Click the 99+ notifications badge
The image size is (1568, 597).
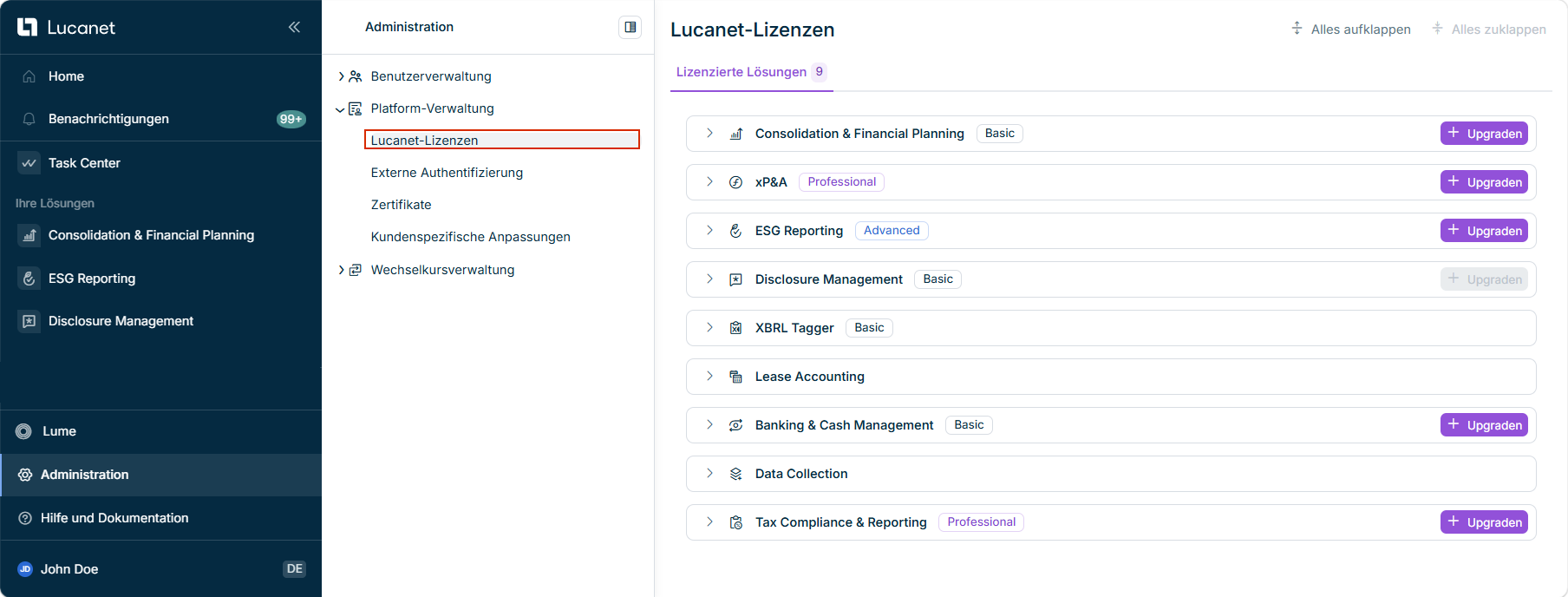coord(291,119)
